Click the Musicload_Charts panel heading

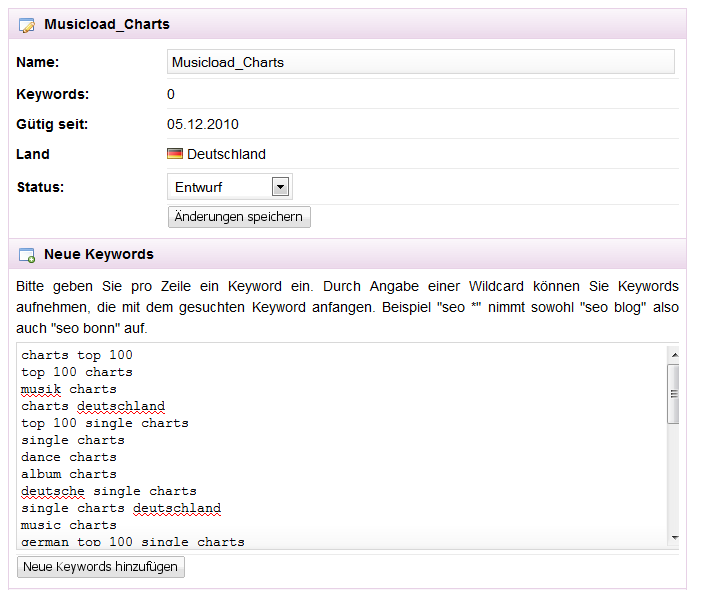click(x=107, y=24)
